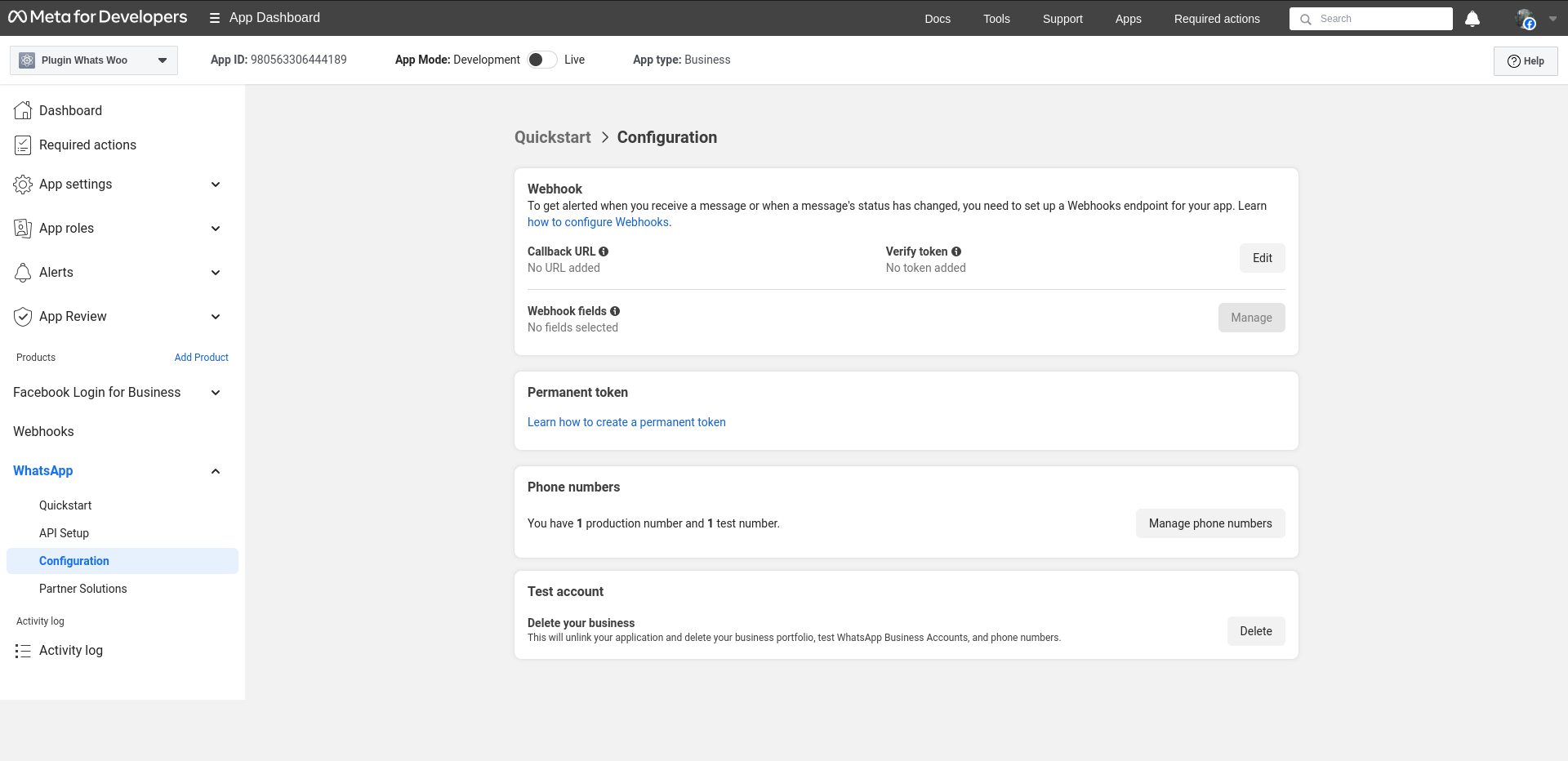The width and height of the screenshot is (1568, 761).
Task: Select the Required actions sidebar icon
Action: point(23,145)
